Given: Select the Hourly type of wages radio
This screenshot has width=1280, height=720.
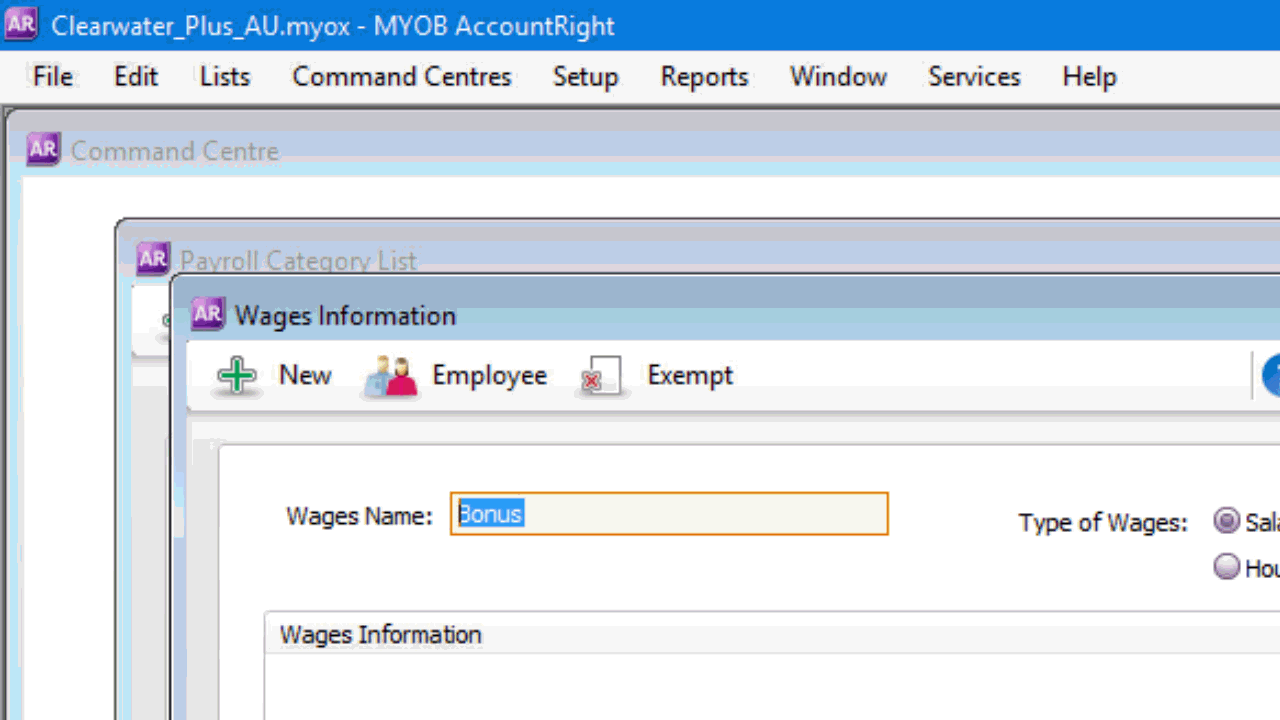Looking at the screenshot, I should 1226,567.
